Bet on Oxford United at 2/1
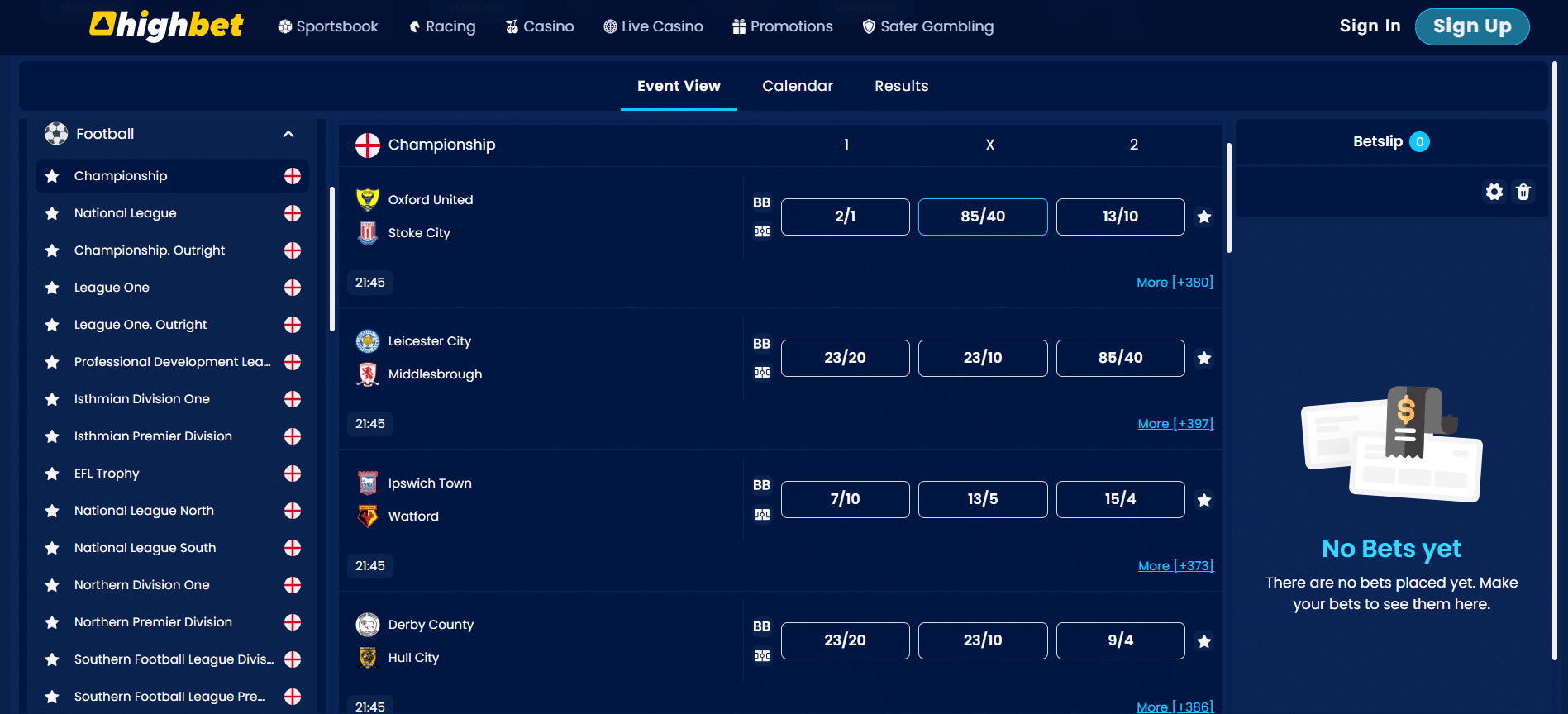Viewport: 1568px width, 714px height. pos(845,217)
